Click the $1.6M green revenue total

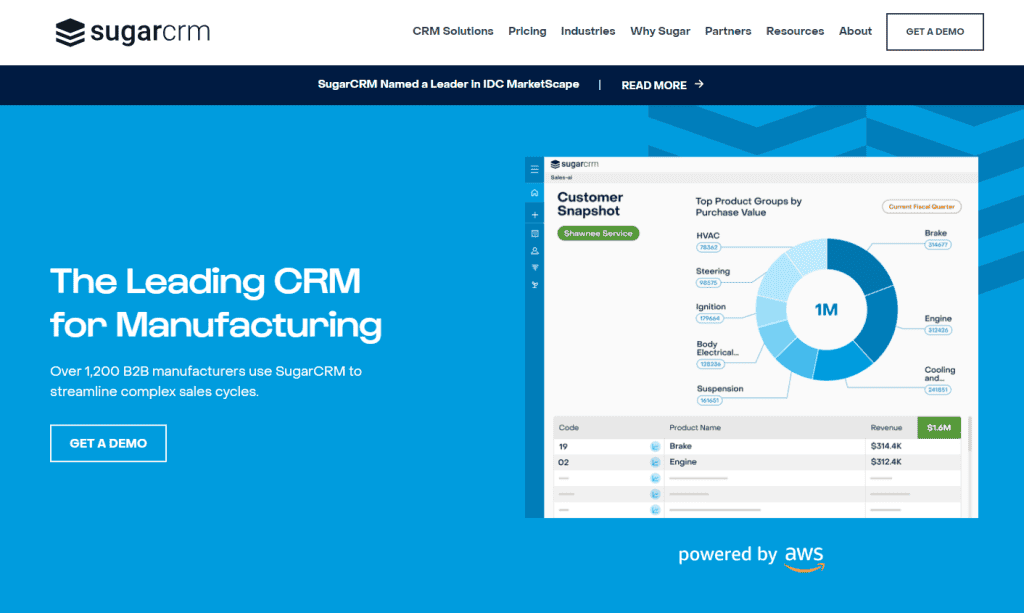coord(938,428)
